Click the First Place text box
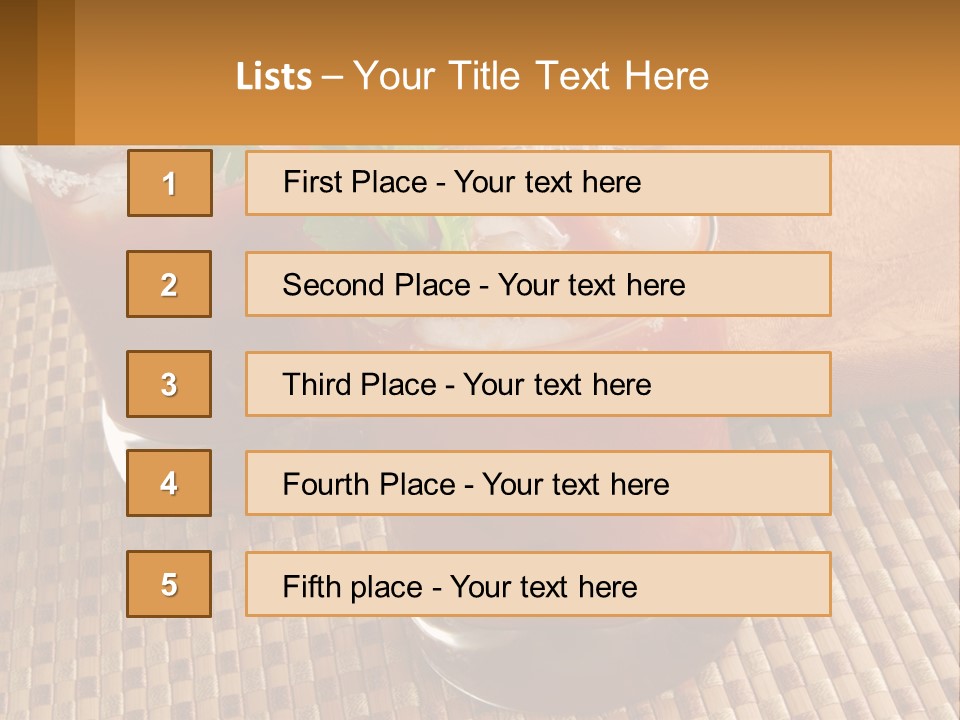Viewport: 960px width, 720px height. pyautogui.click(x=538, y=183)
